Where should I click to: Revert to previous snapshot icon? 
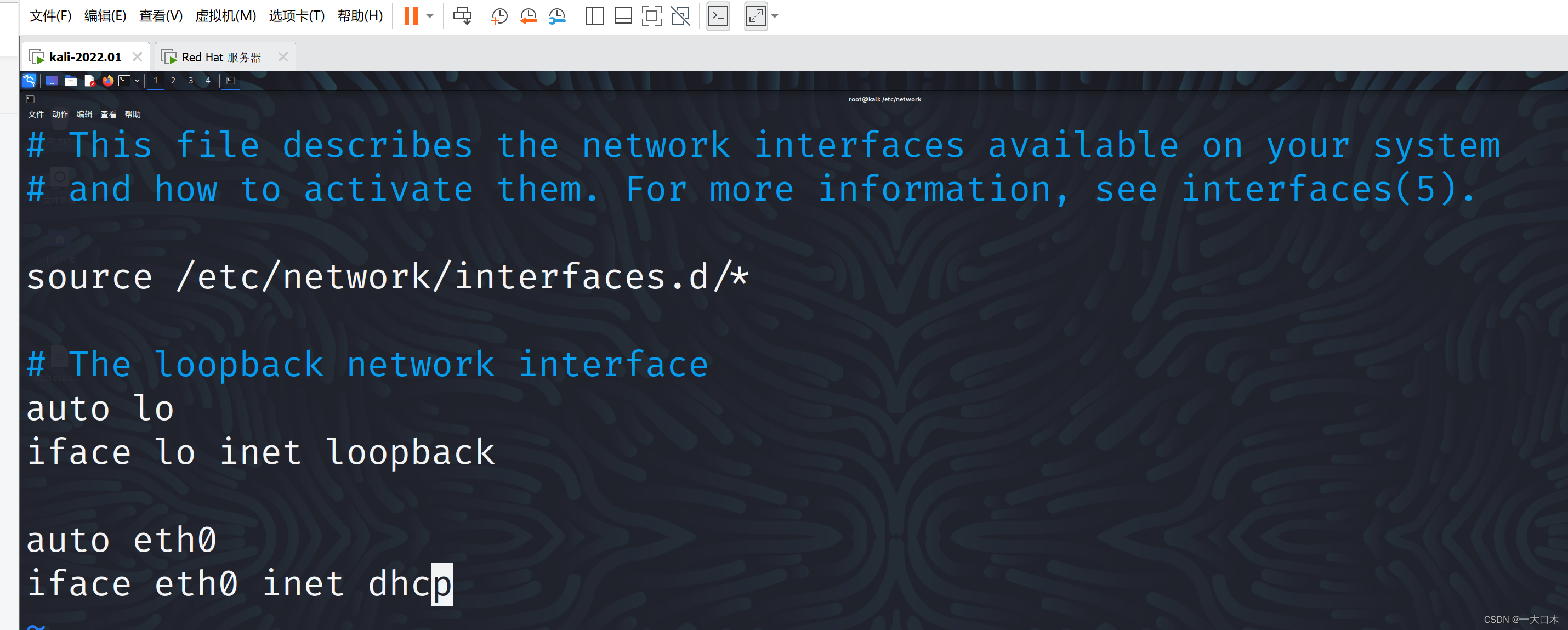528,16
